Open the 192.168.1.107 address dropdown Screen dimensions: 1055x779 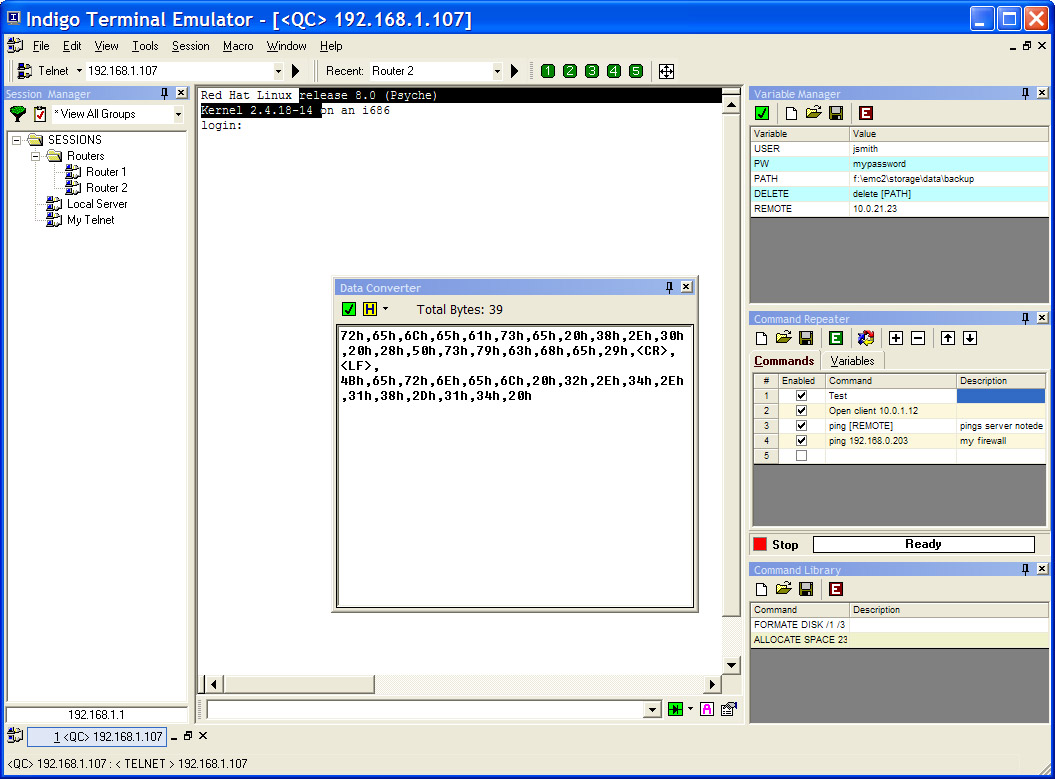[x=278, y=71]
